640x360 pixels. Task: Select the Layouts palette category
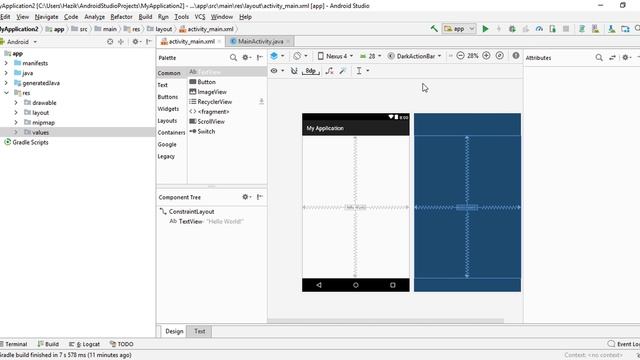click(167, 121)
